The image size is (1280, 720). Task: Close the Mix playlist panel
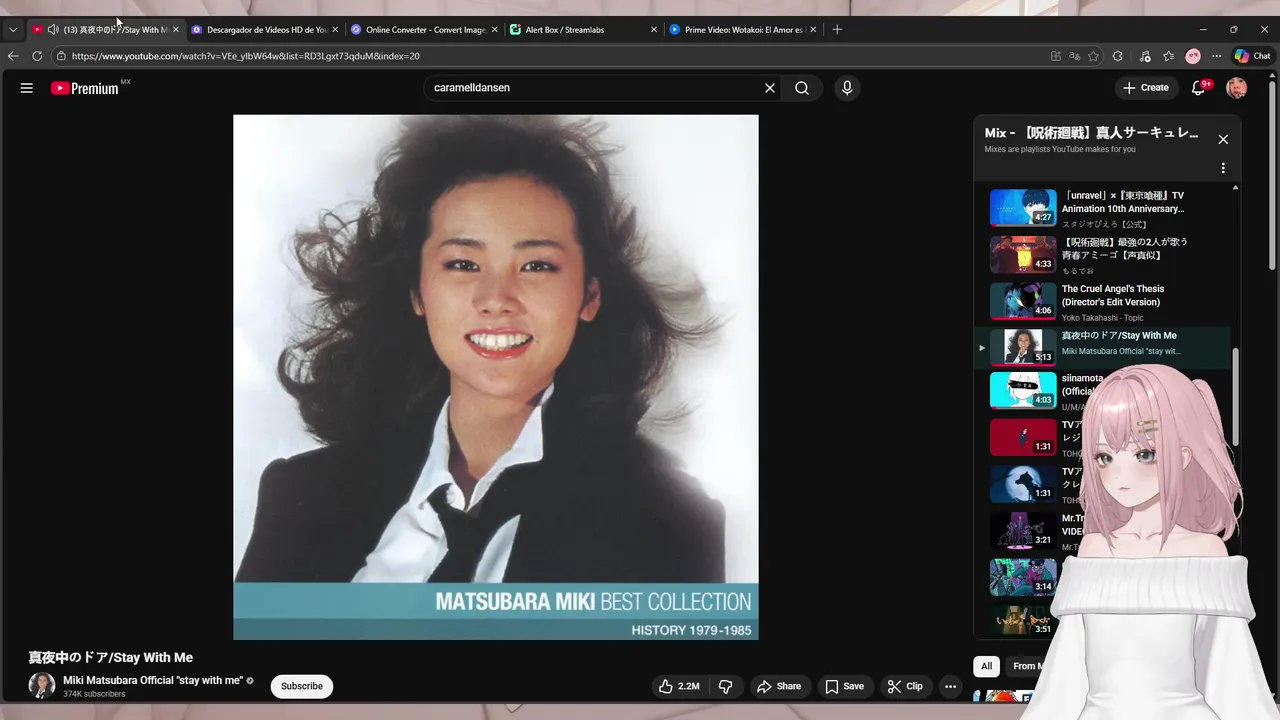1223,139
